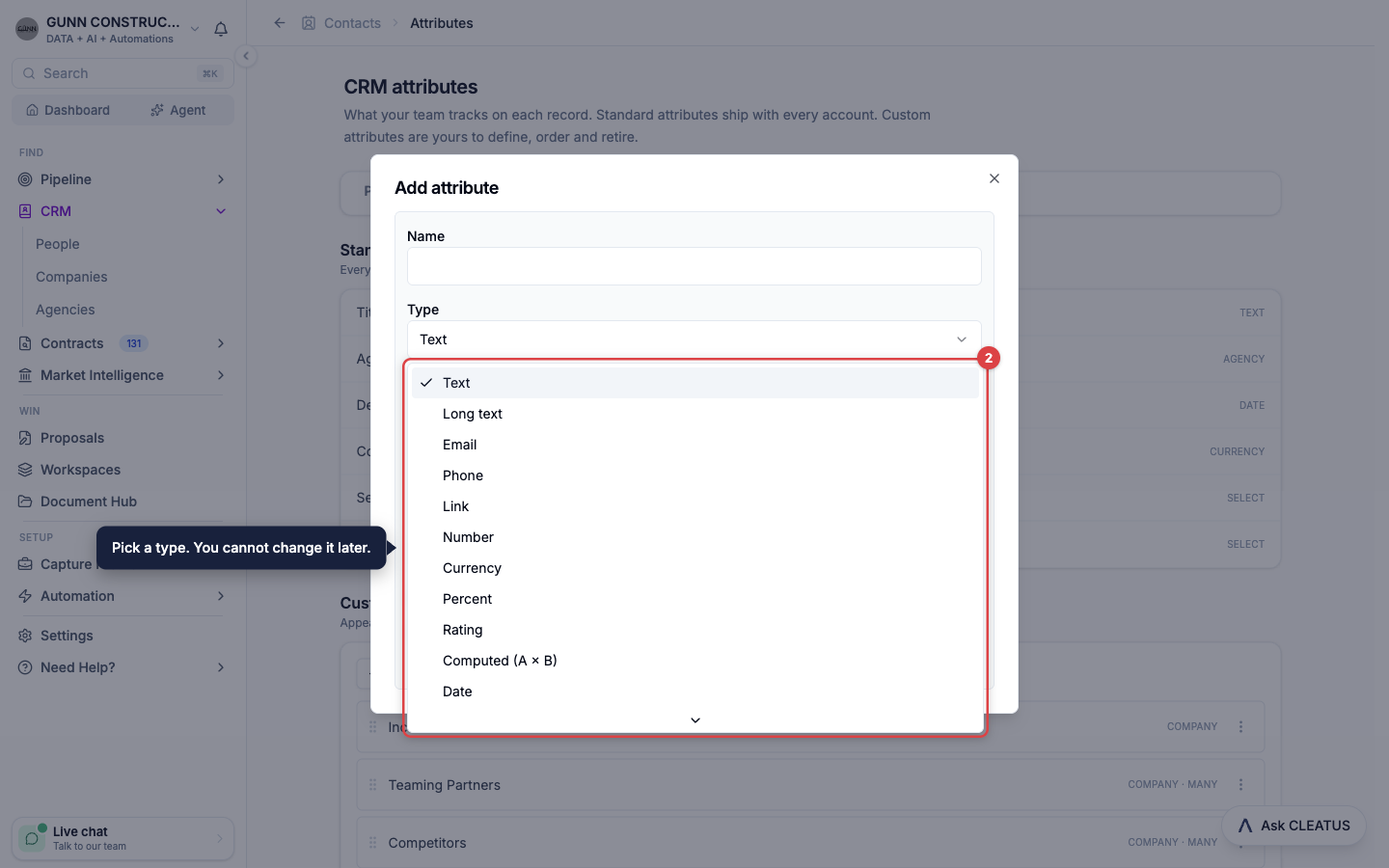Focus the sidebar Search box
Viewport: 1389px width, 868px height.
pyautogui.click(x=123, y=73)
